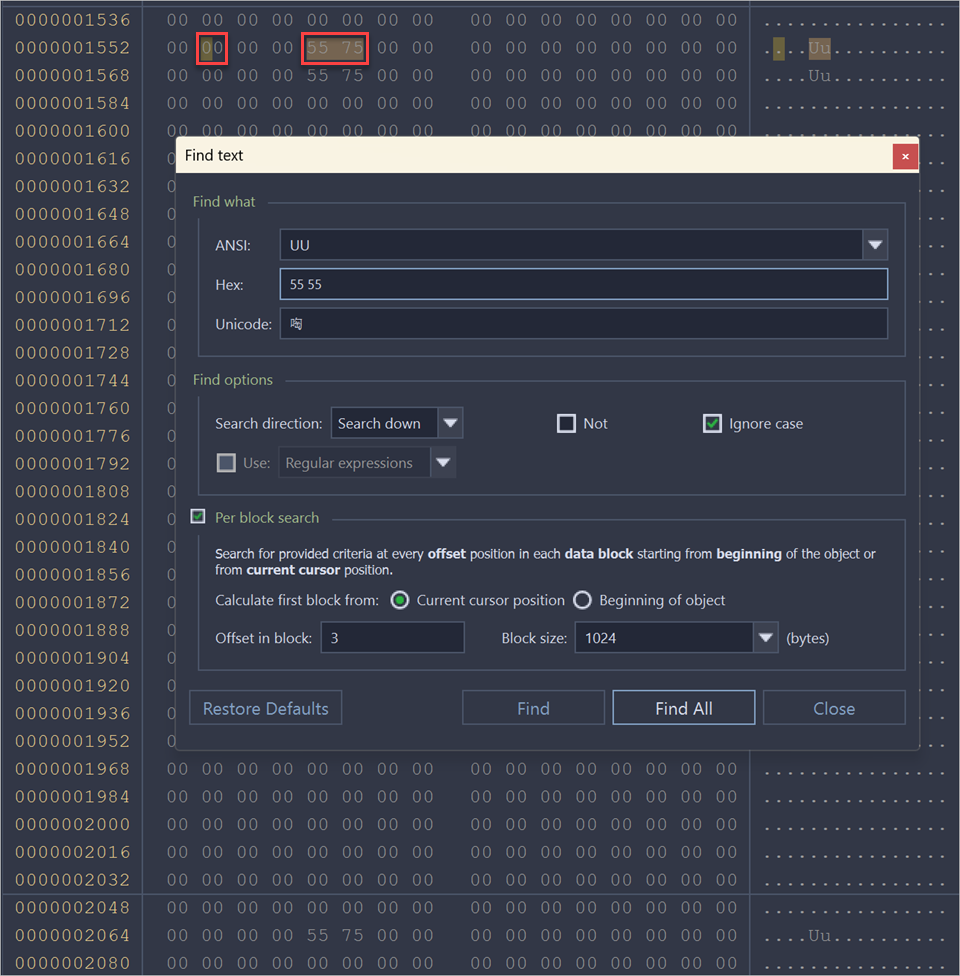Open the ANSI history dropdown arrow
This screenshot has width=960, height=976.
(875, 245)
